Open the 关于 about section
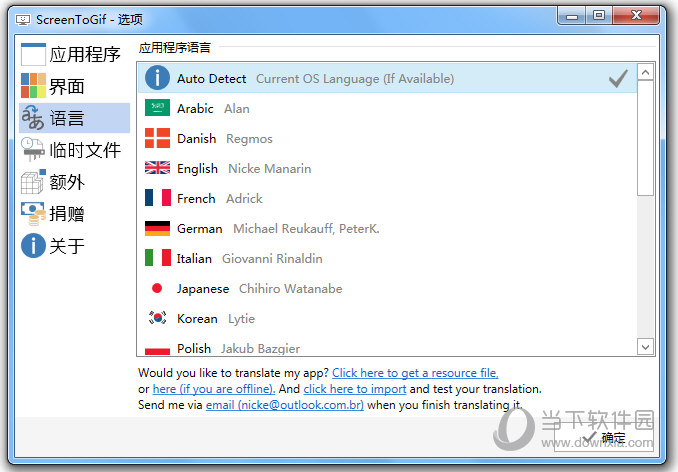This screenshot has height=472, width=678. (x=74, y=246)
